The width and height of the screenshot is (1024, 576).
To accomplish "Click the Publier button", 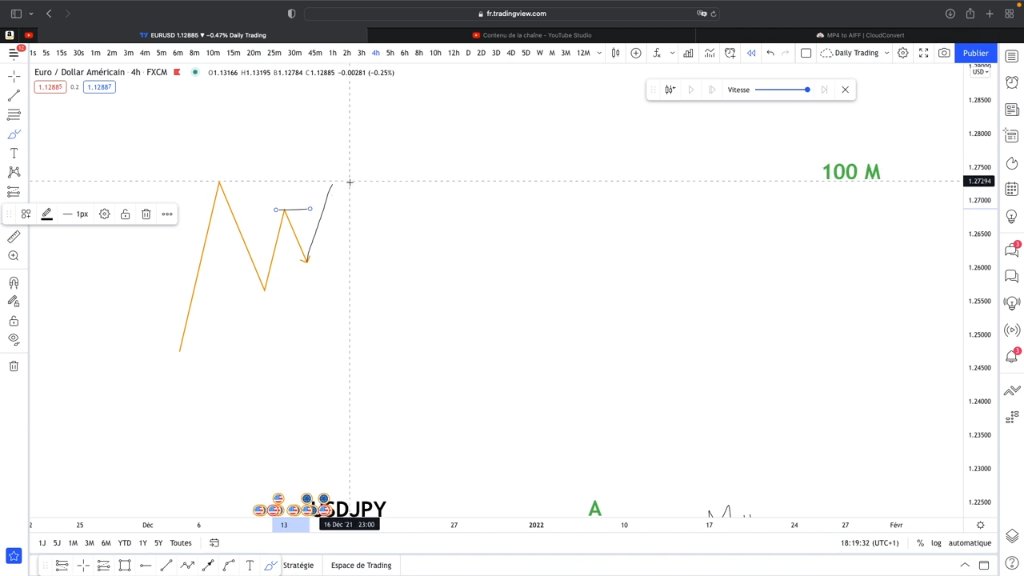I will click(x=976, y=53).
